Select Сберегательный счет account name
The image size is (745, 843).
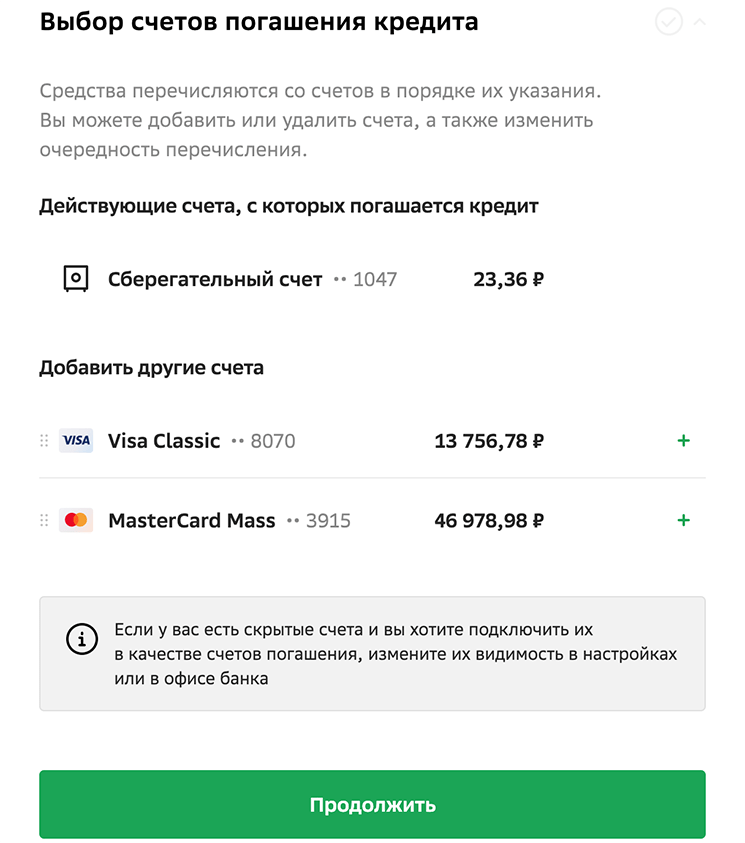(215, 279)
